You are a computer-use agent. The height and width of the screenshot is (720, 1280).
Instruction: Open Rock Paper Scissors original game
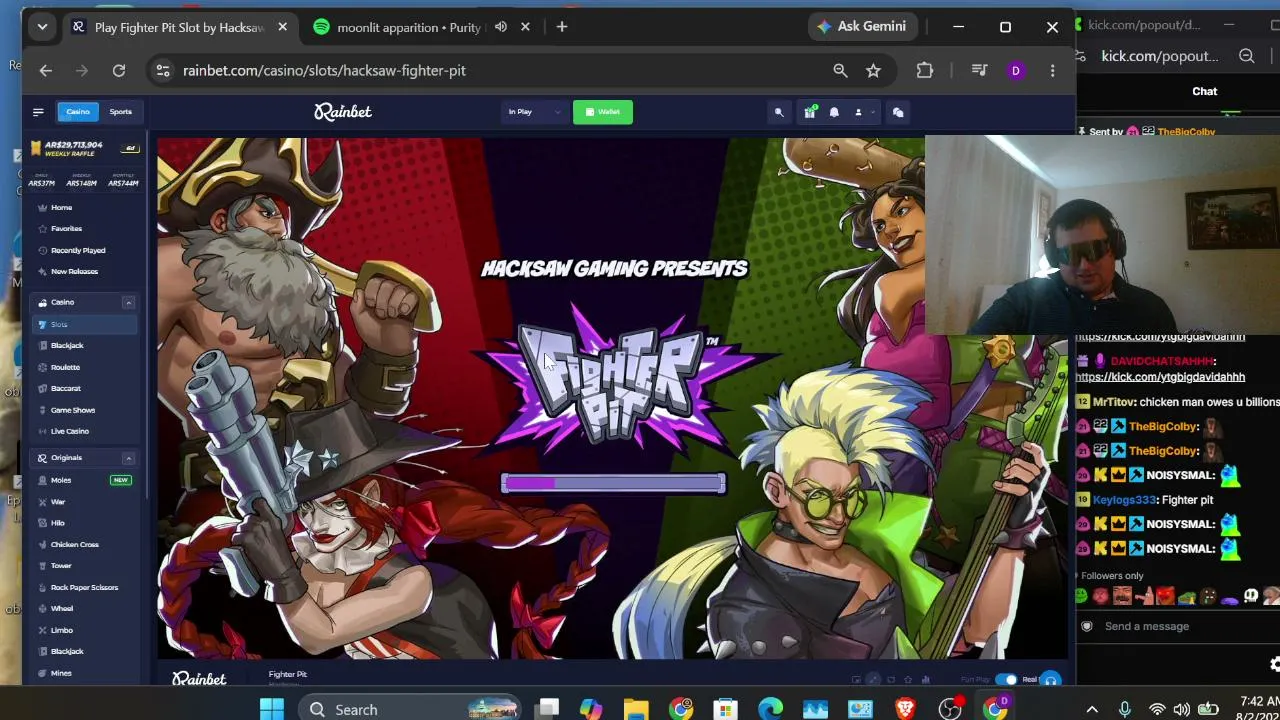click(x=84, y=587)
